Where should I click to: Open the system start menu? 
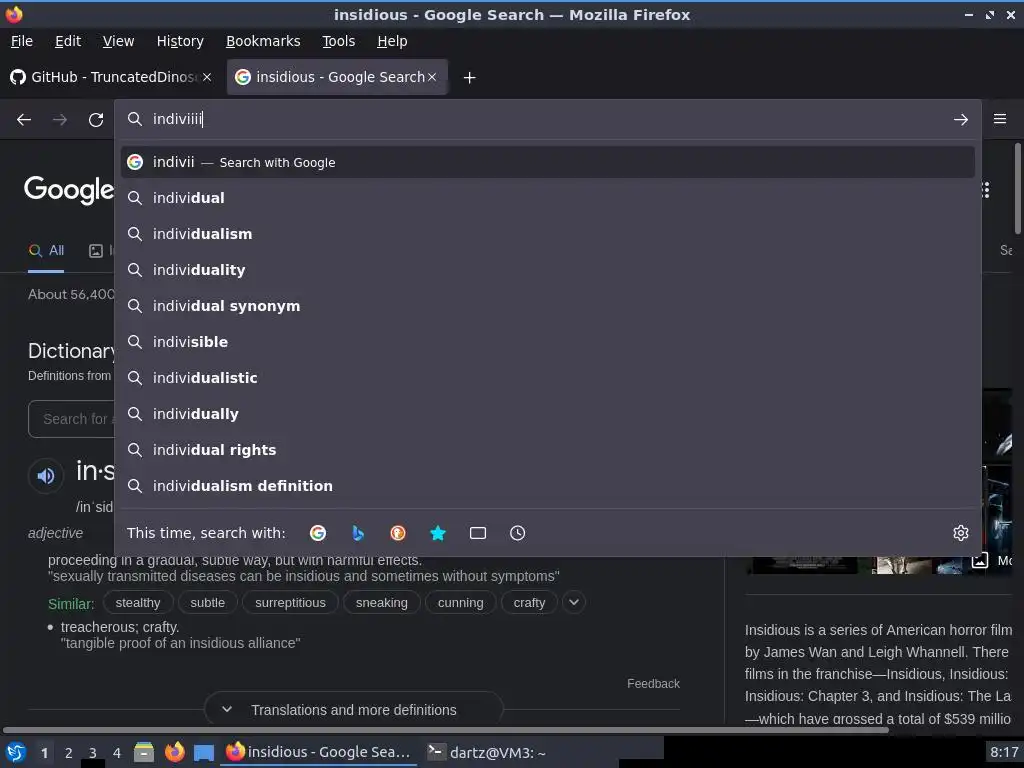[x=16, y=752]
